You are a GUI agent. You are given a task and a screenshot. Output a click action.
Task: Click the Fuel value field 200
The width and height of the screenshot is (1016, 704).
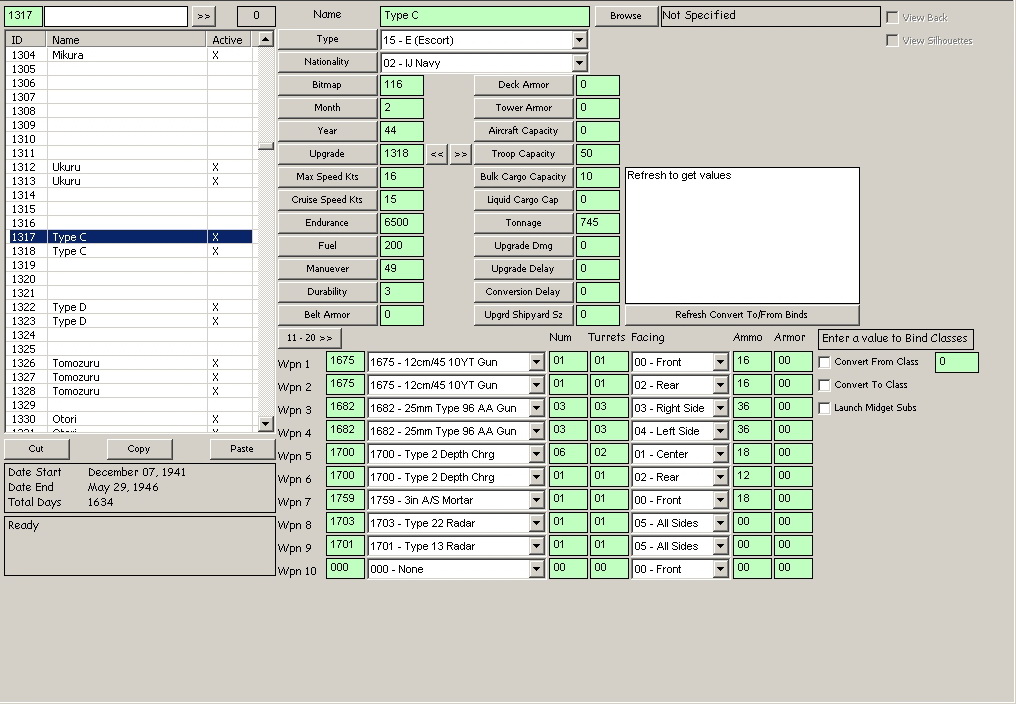coord(402,246)
